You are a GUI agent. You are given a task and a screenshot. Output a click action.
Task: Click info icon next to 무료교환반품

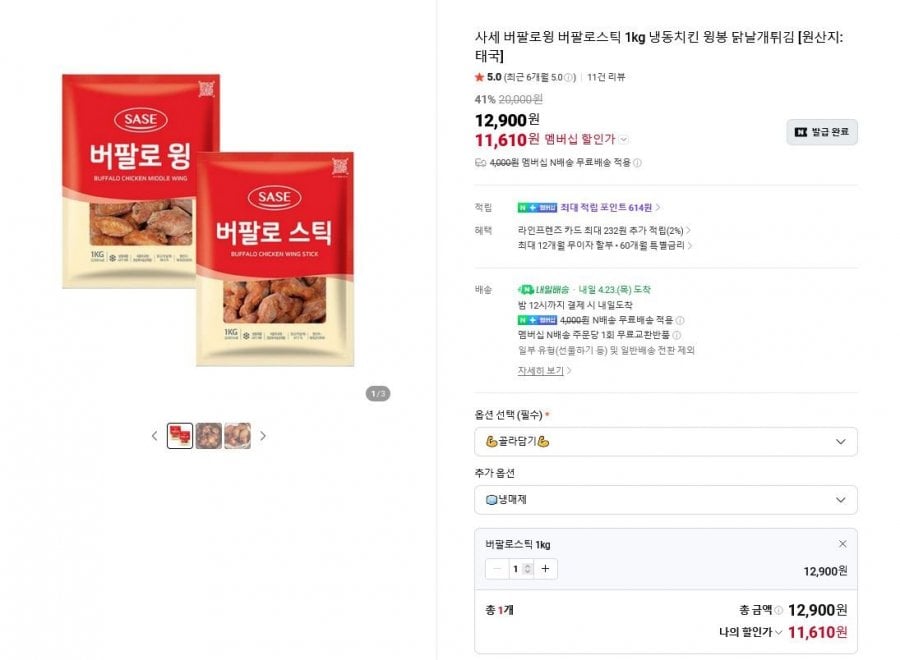click(678, 335)
